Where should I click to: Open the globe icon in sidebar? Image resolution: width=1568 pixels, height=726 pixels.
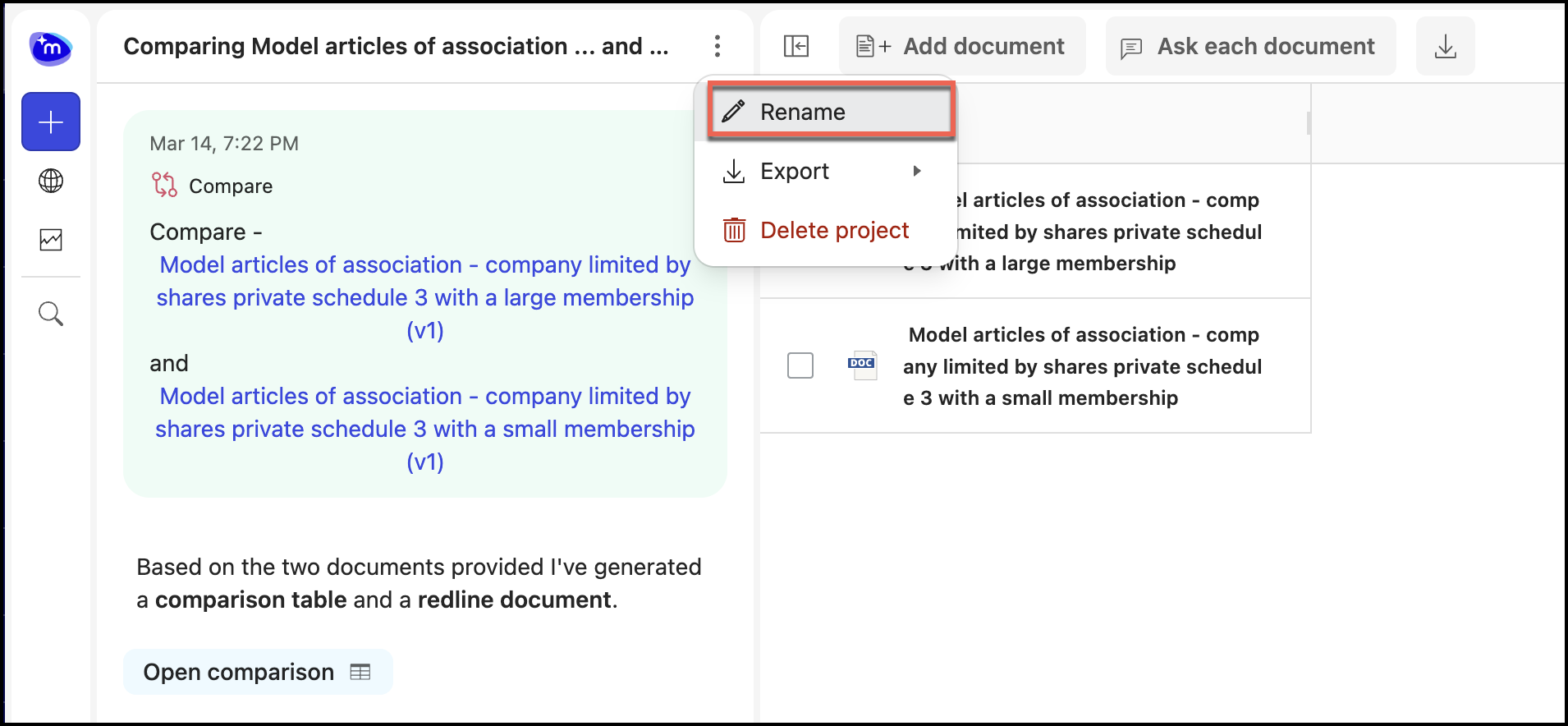click(51, 181)
